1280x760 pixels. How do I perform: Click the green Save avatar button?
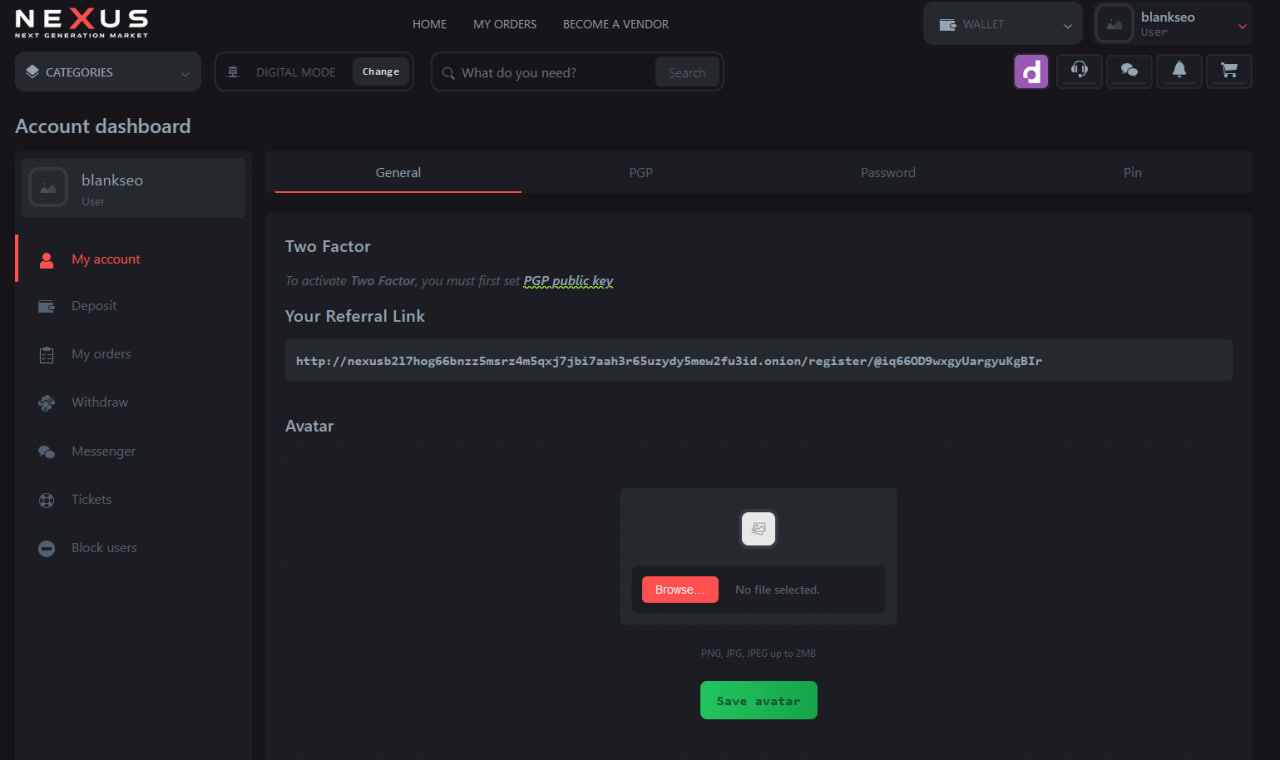[758, 700]
